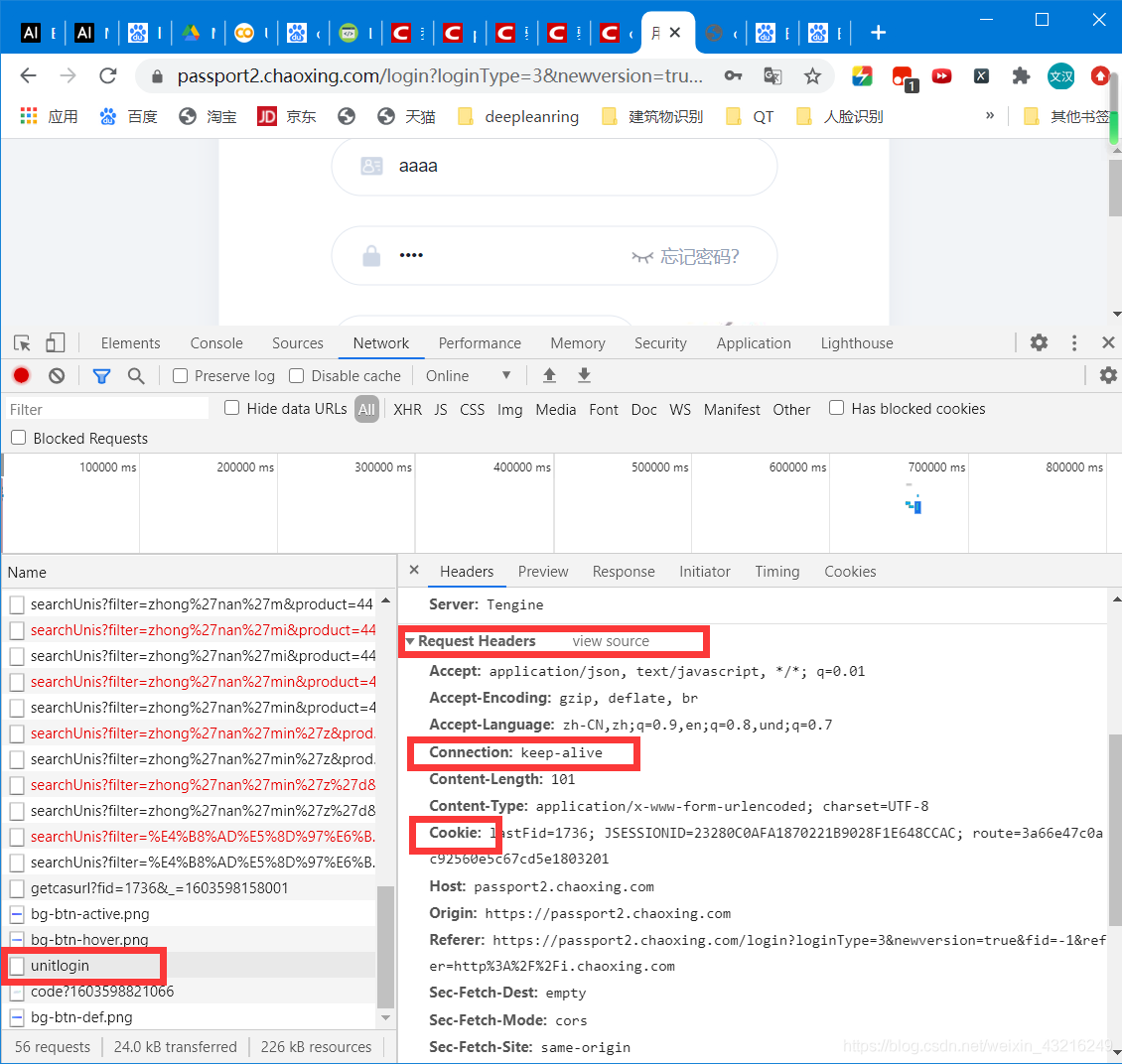The width and height of the screenshot is (1122, 1064).
Task: Click the Filter text input field
Action: tap(106, 409)
